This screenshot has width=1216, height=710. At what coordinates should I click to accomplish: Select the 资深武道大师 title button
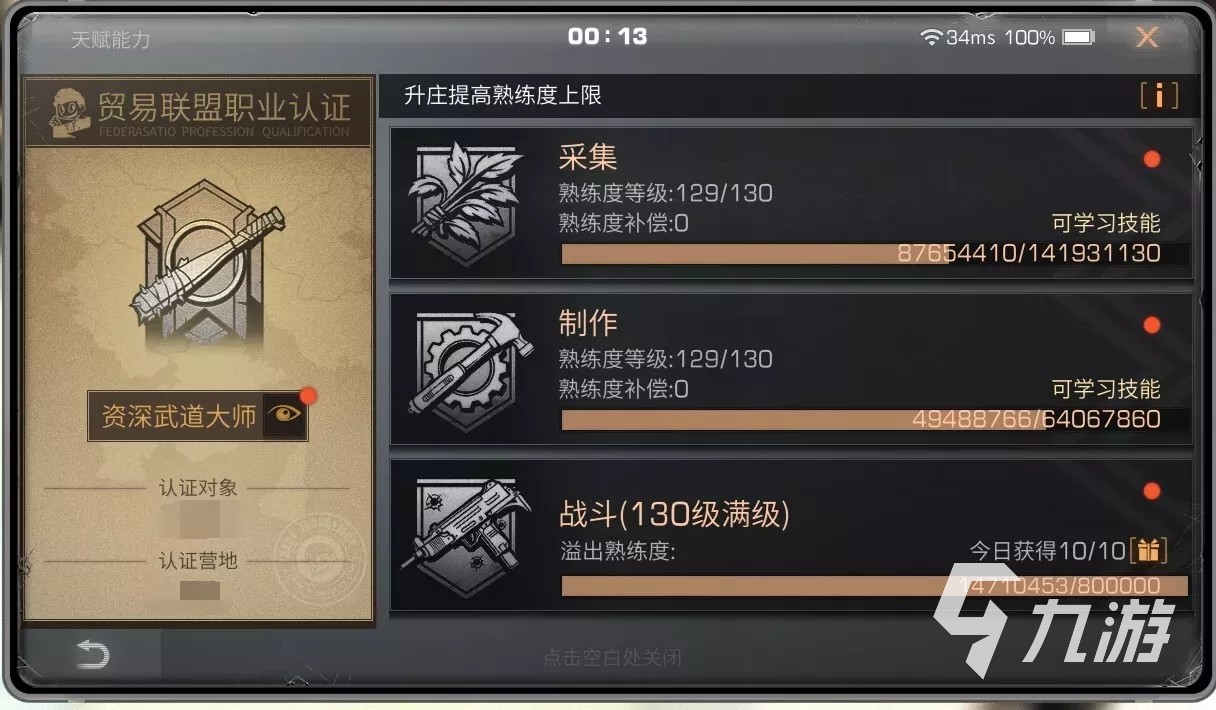[x=198, y=416]
